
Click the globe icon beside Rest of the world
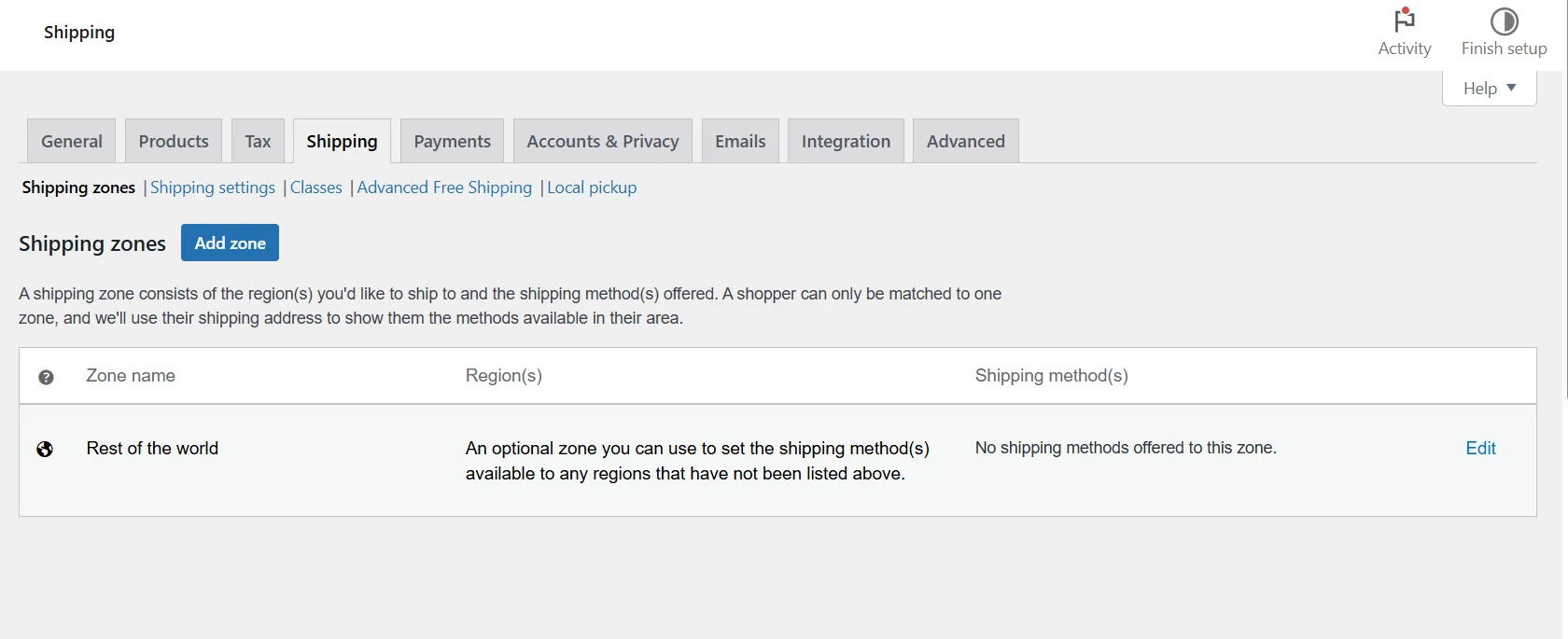(45, 450)
